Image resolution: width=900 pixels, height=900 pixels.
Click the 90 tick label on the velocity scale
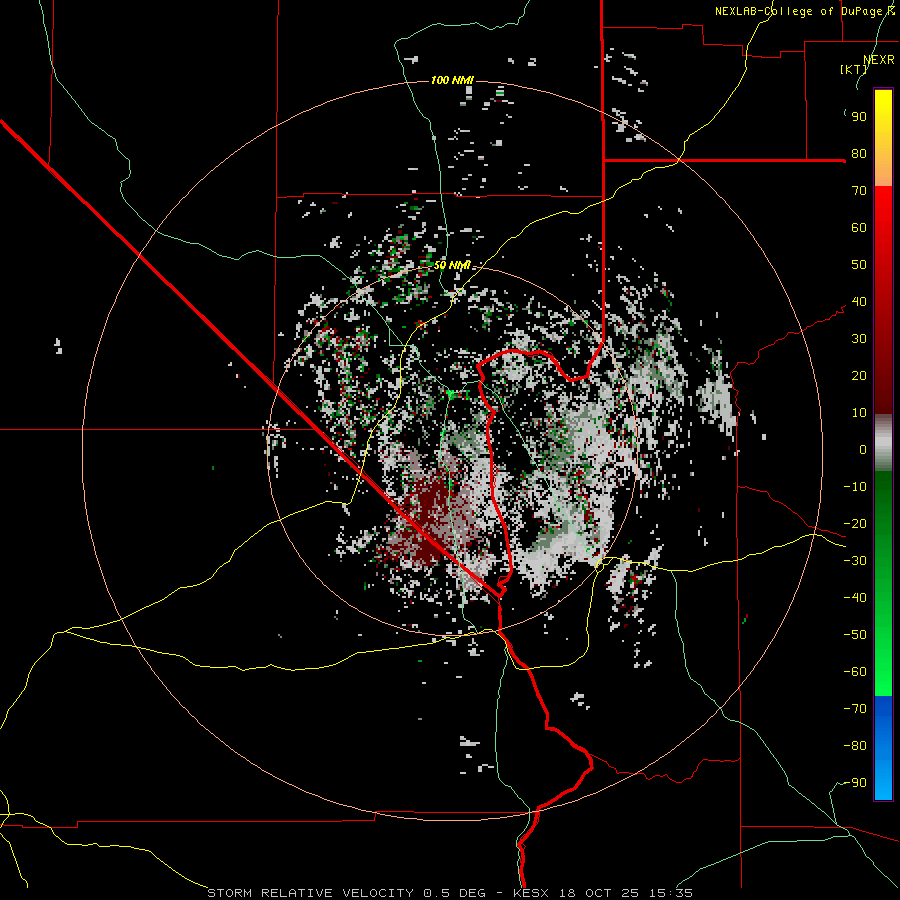click(x=859, y=117)
